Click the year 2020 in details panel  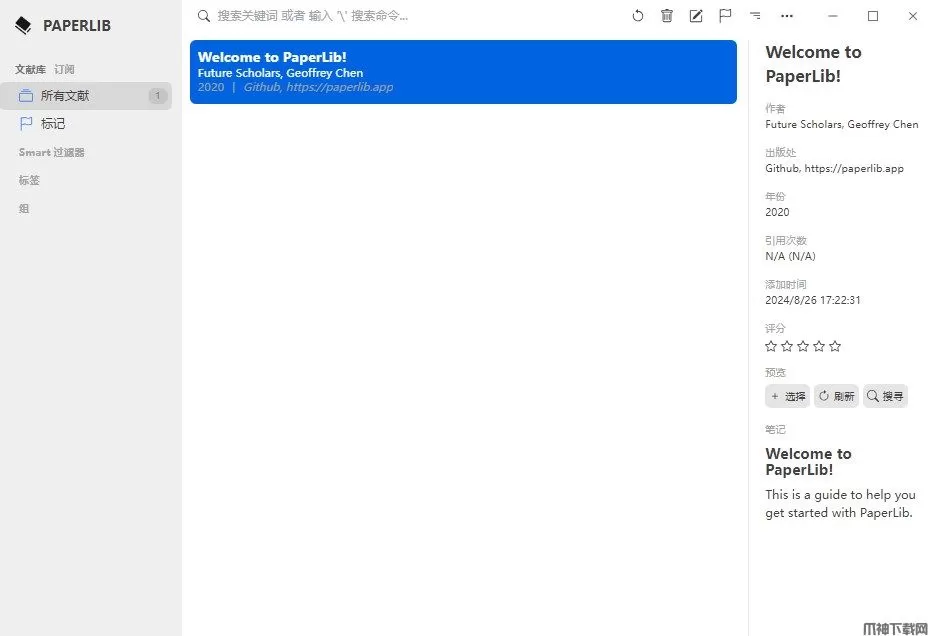tap(777, 212)
